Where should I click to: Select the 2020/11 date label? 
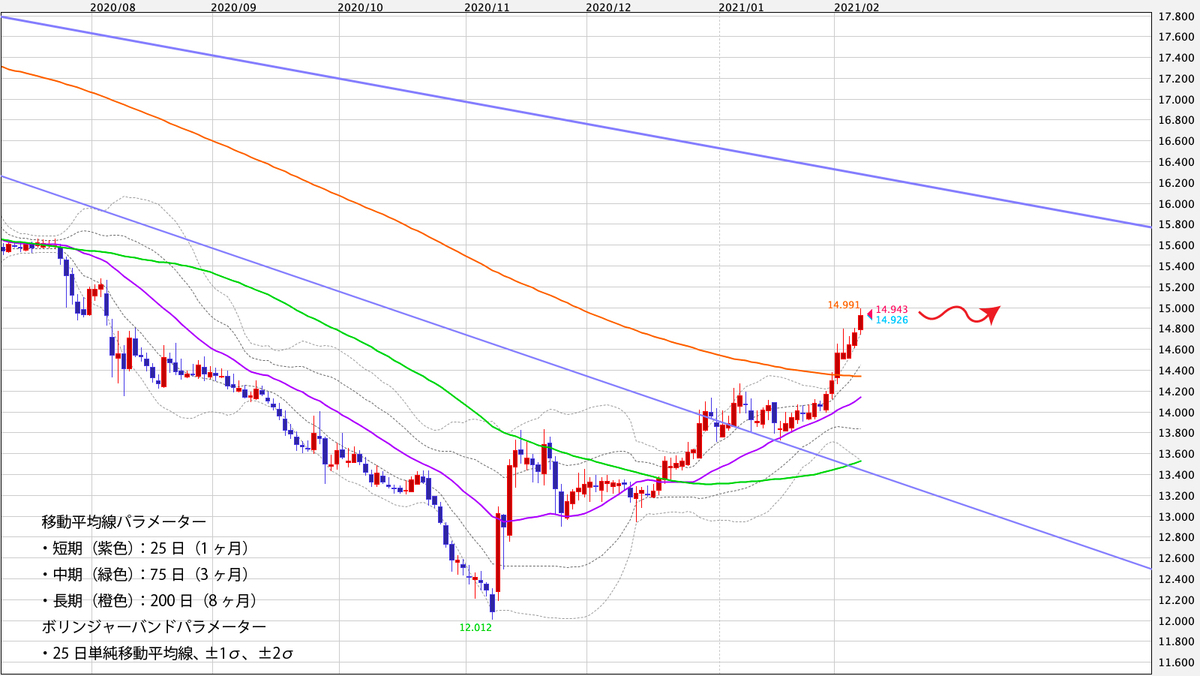click(487, 6)
